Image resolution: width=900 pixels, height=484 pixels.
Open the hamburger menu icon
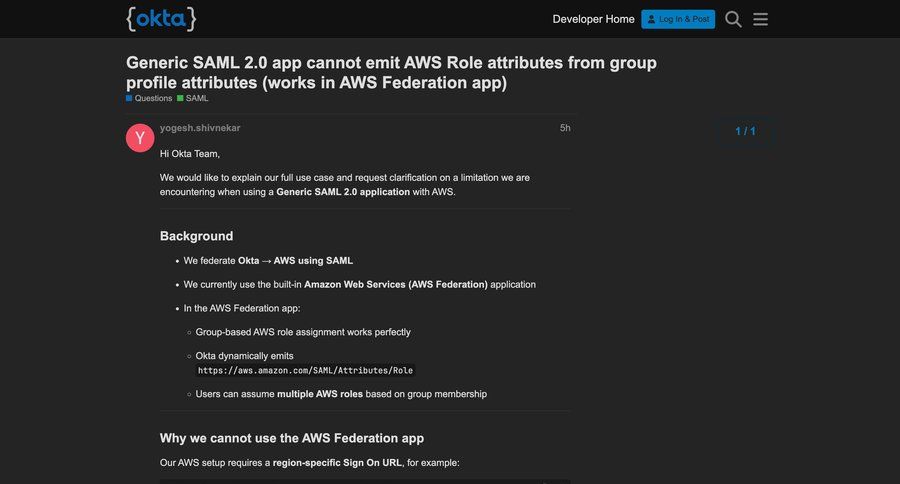(760, 19)
